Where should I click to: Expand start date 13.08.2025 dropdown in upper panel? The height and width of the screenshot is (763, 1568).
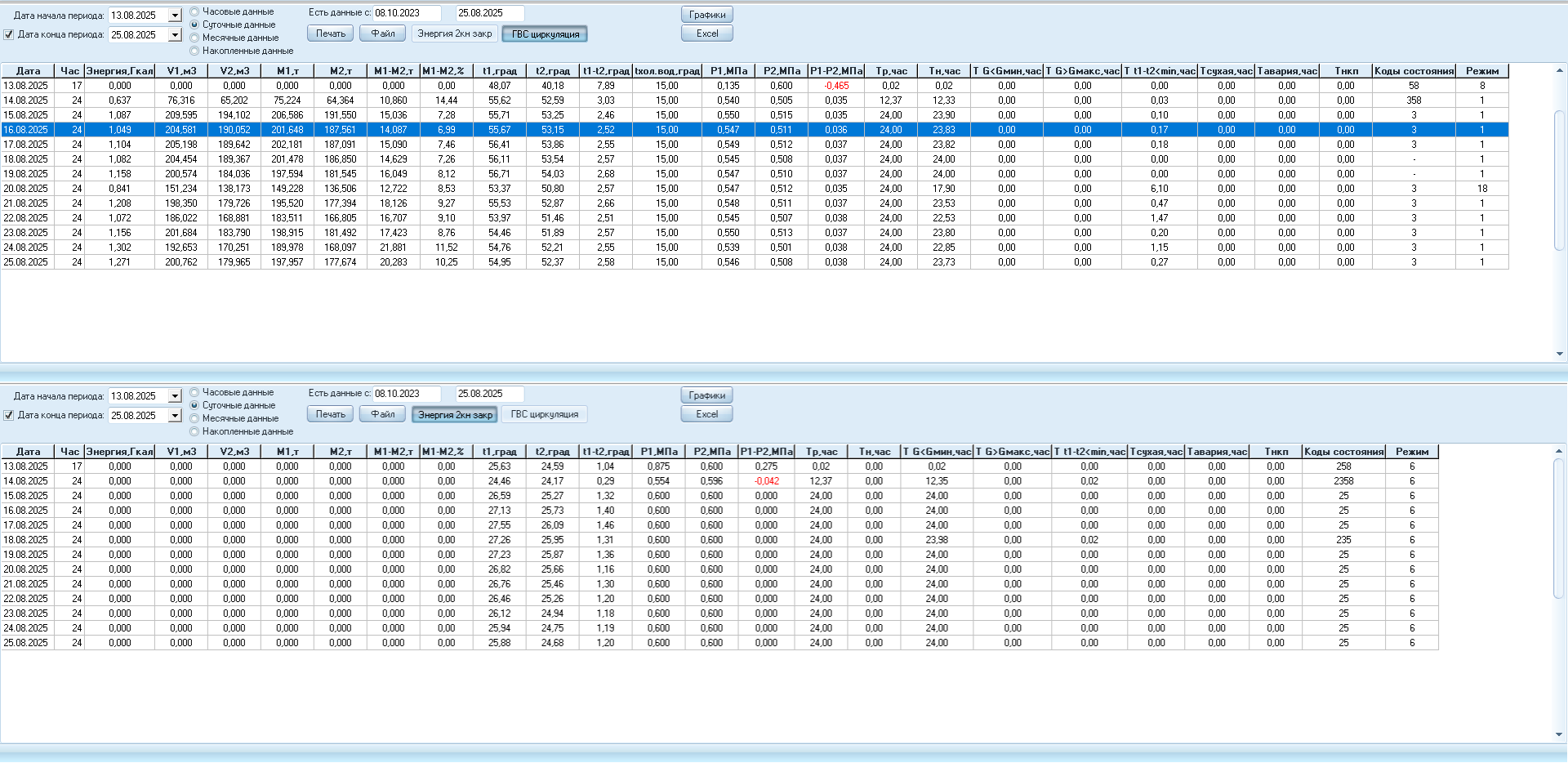coord(175,16)
